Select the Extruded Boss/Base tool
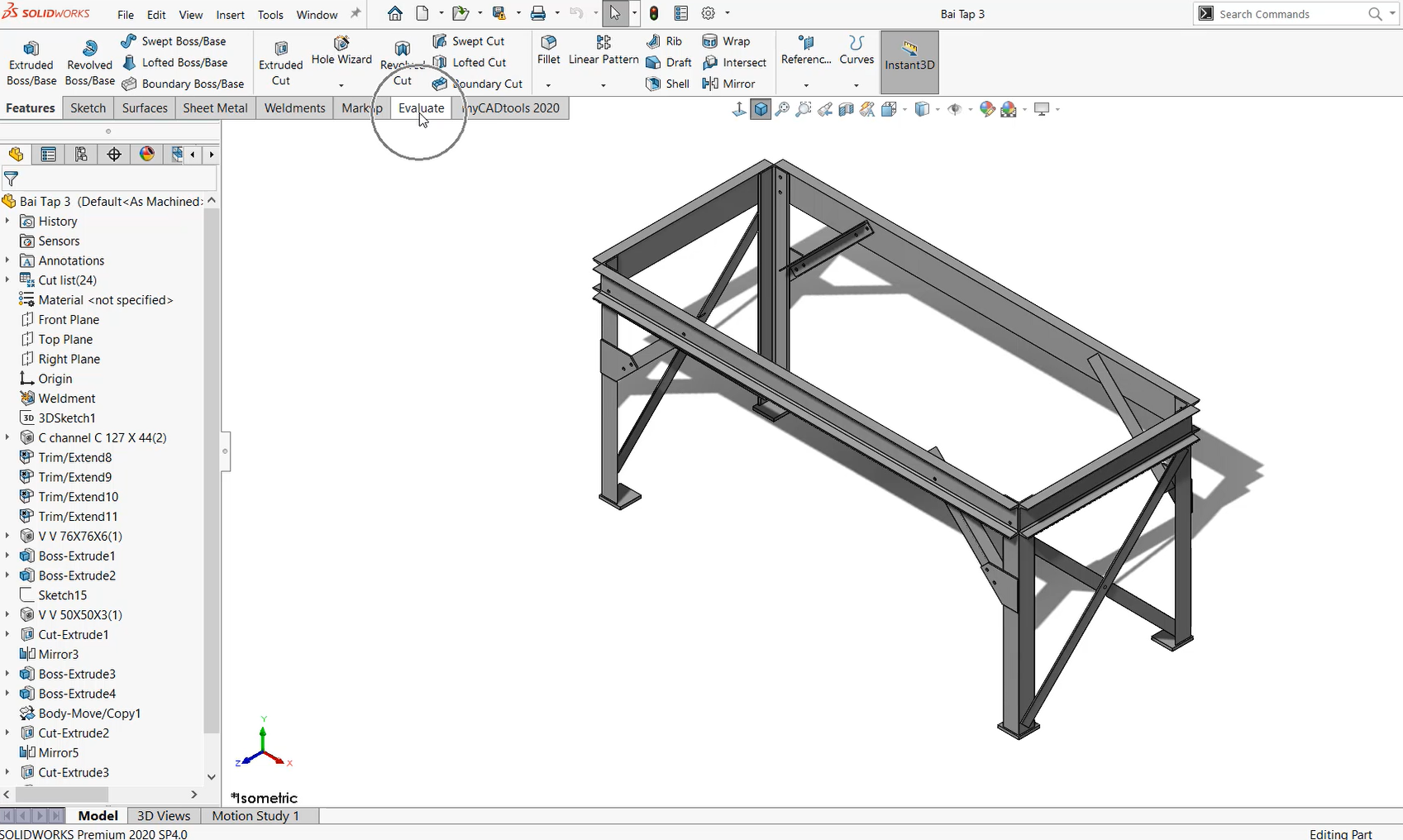This screenshot has width=1403, height=840. tap(31, 63)
